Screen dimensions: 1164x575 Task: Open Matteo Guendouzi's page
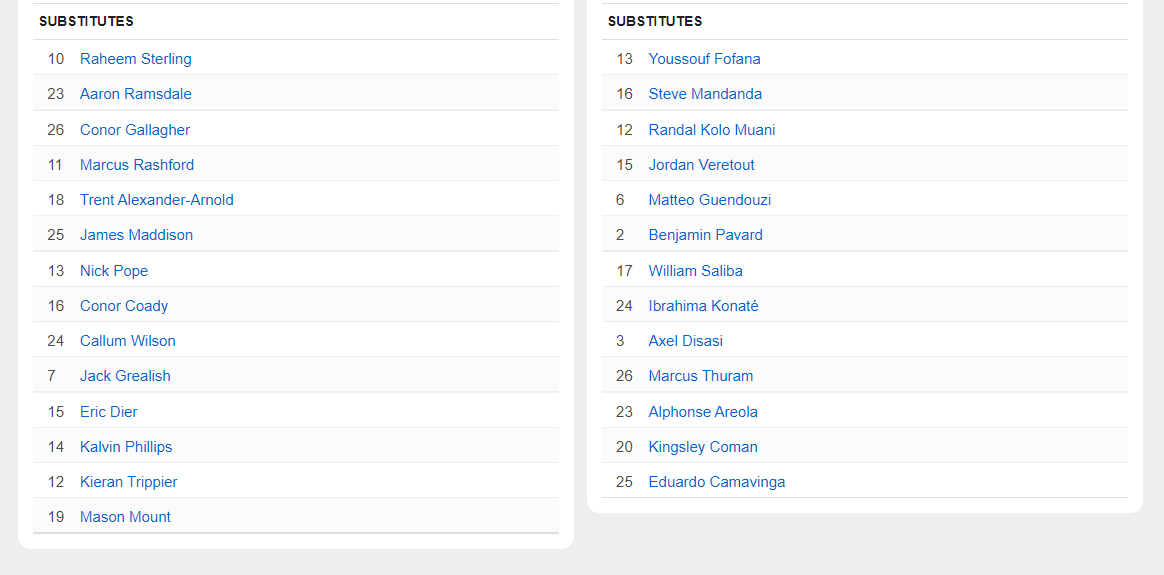point(709,200)
